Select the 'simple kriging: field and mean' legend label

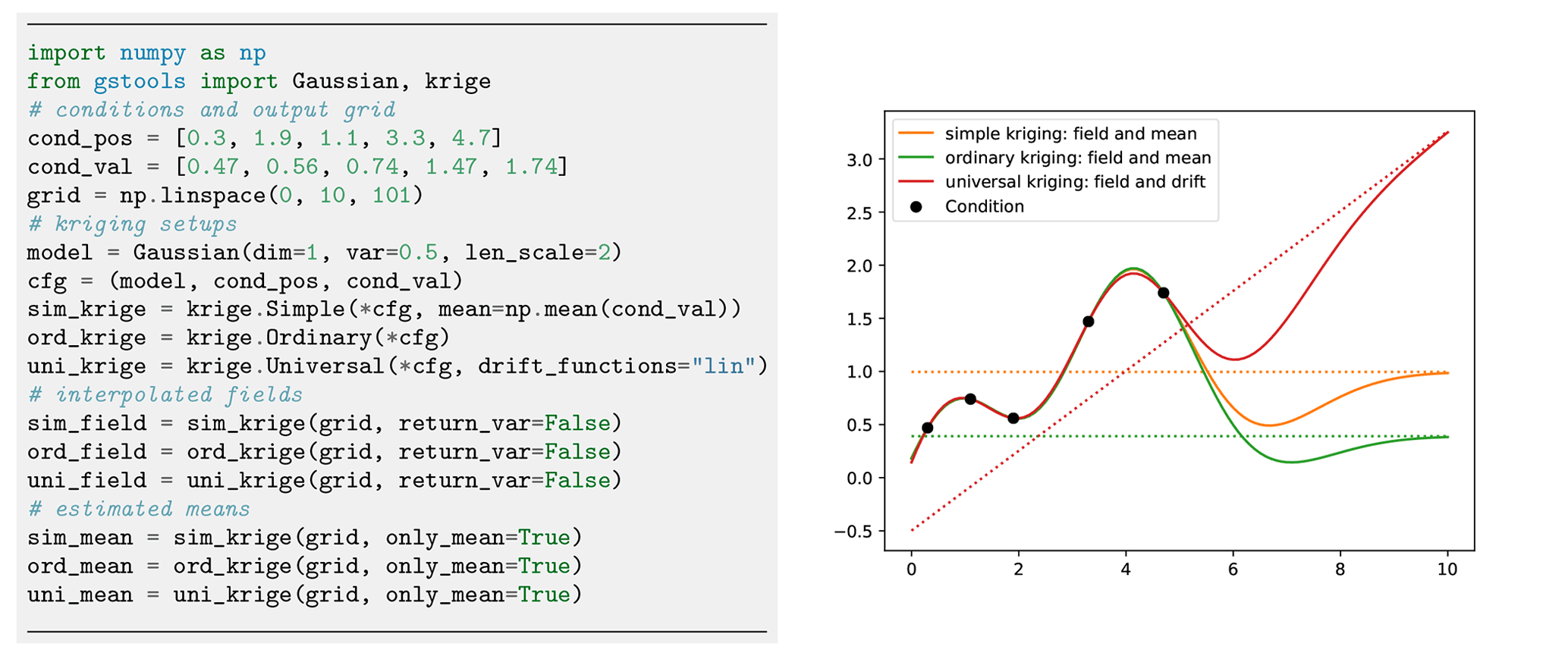1070,133
